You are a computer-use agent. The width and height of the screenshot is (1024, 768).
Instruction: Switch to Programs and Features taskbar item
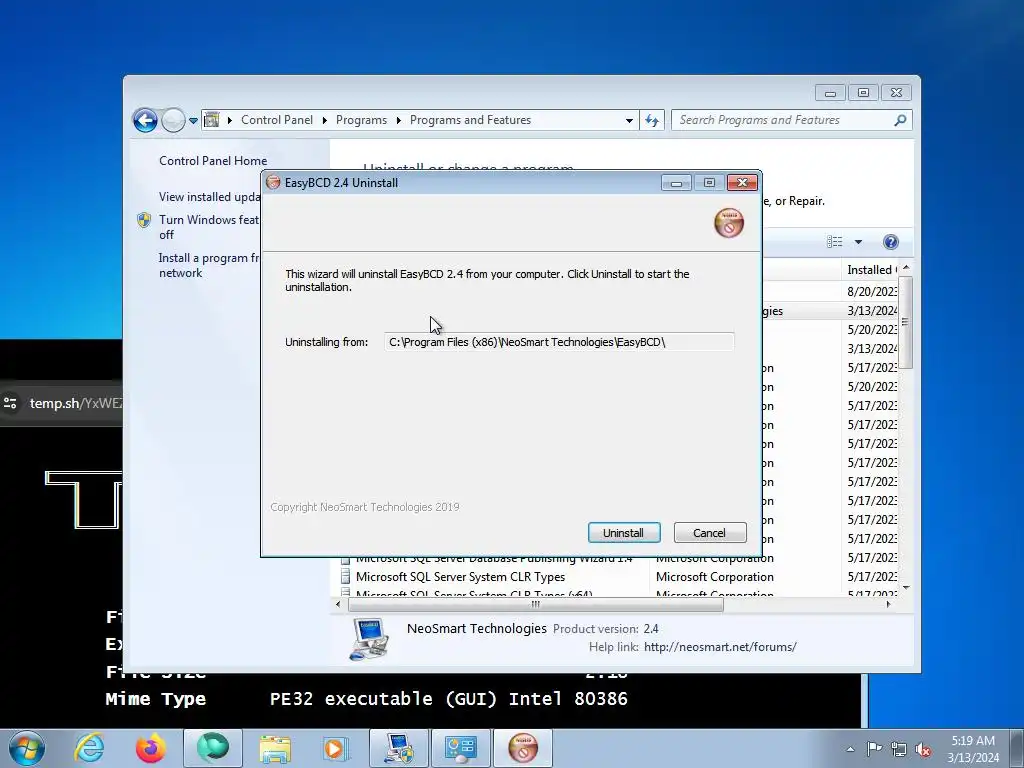coord(399,748)
